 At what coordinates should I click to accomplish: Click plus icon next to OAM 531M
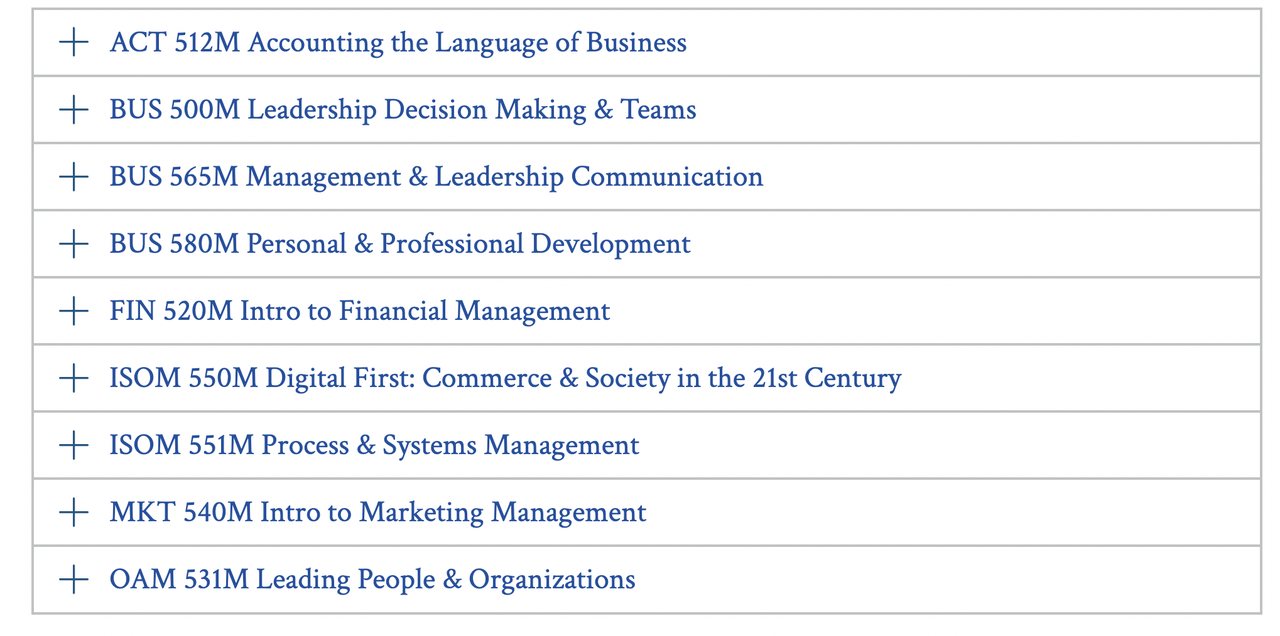pos(74,579)
